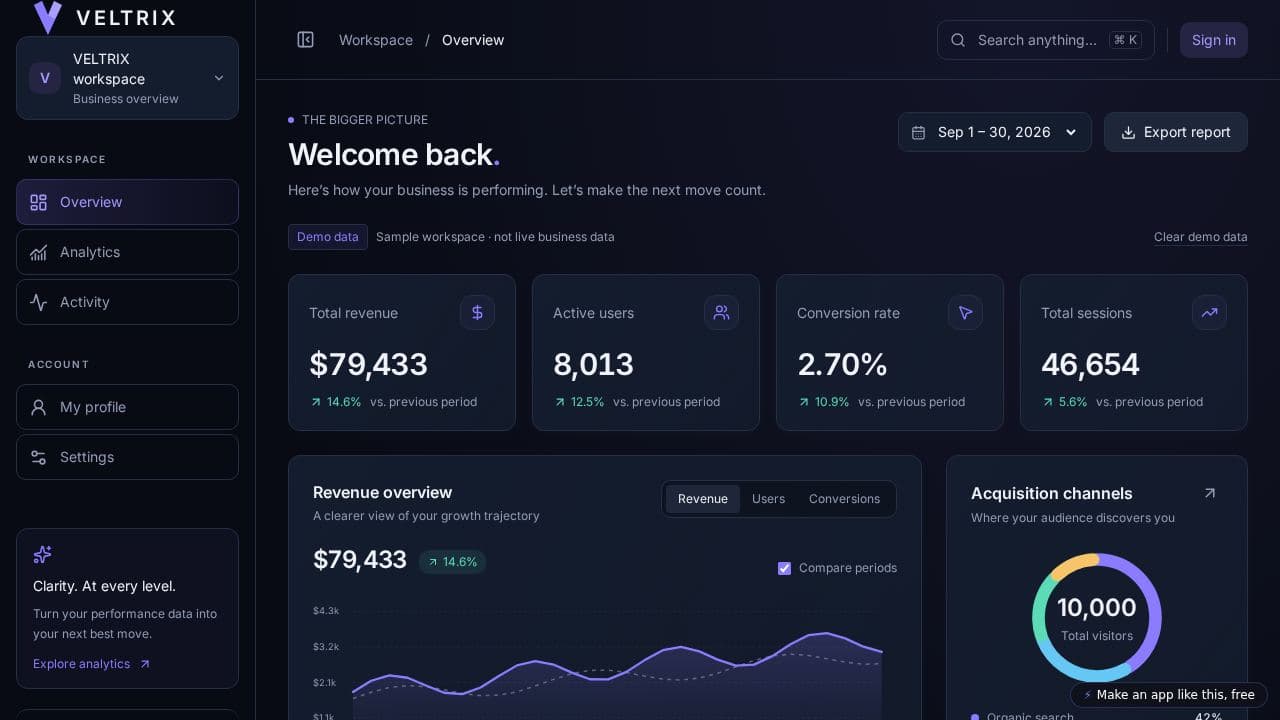Click the Make an app like this badge
The width and height of the screenshot is (1280, 720).
point(1169,695)
